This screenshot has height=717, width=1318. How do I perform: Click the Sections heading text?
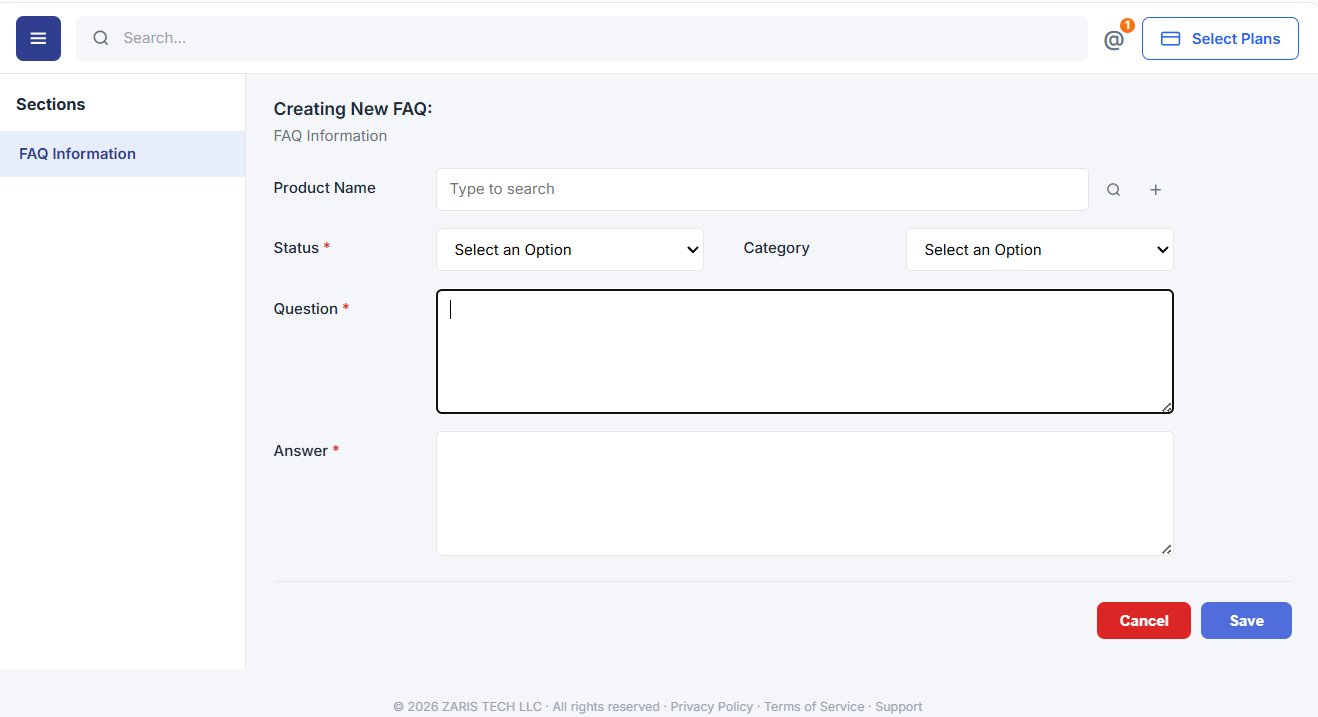coord(51,104)
